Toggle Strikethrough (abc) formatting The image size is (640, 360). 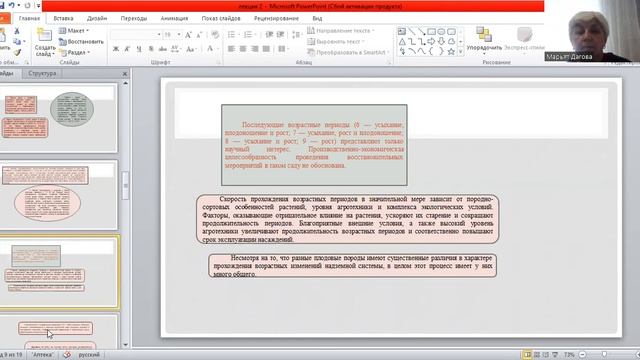pyautogui.click(x=162, y=49)
